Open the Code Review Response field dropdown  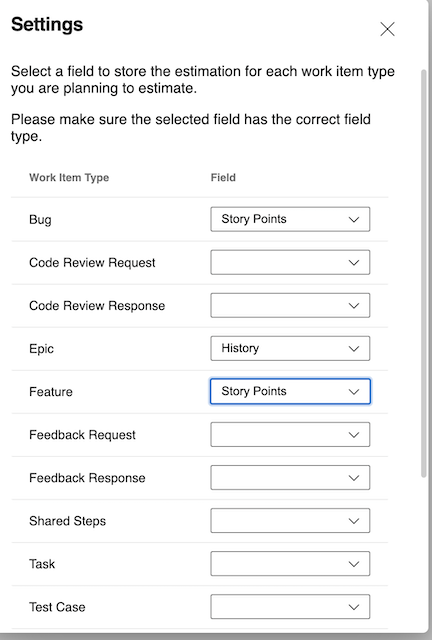click(x=290, y=305)
